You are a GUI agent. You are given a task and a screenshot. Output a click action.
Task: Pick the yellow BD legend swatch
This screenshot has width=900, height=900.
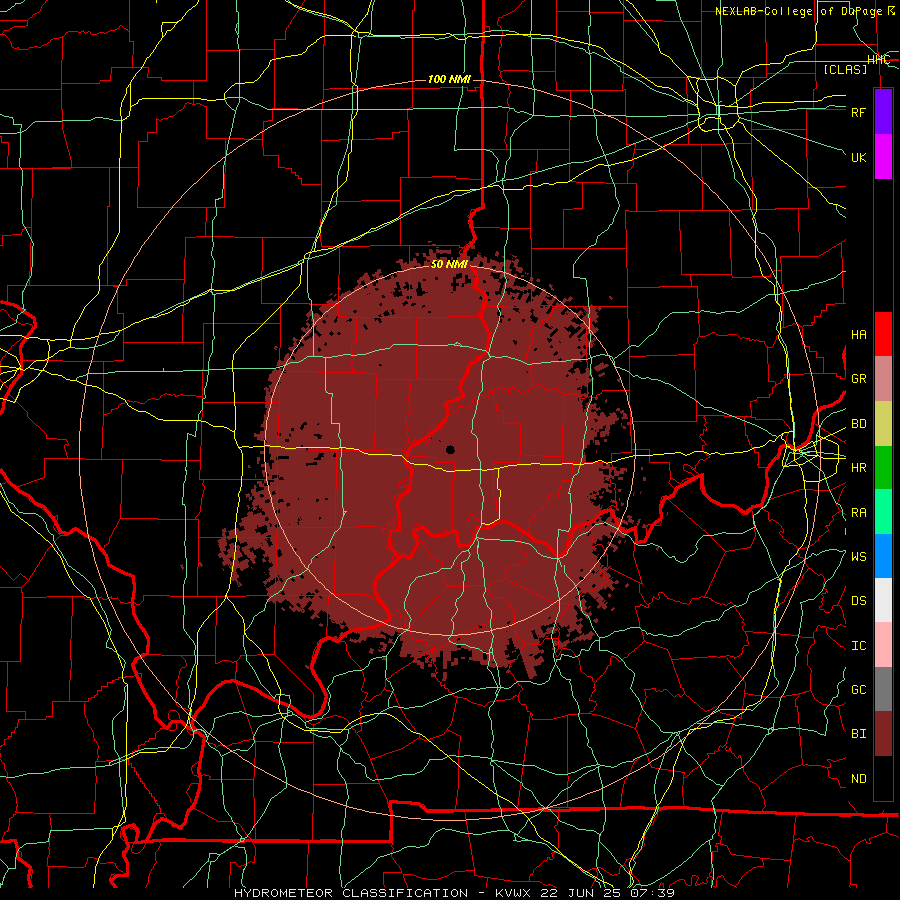click(883, 424)
